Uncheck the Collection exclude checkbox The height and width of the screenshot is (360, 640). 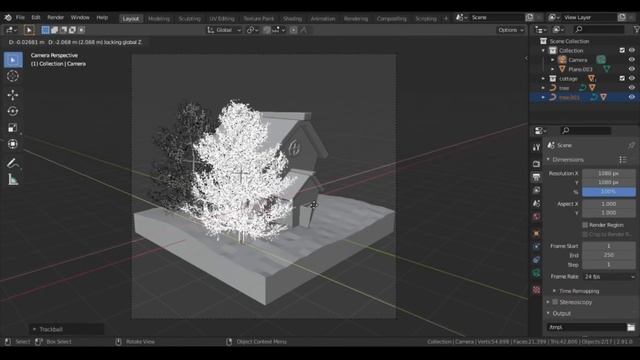coord(622,50)
